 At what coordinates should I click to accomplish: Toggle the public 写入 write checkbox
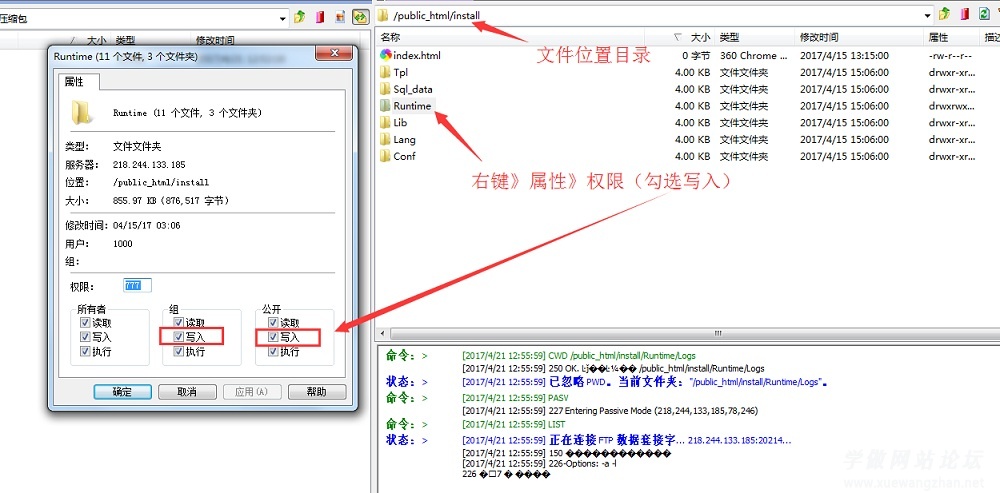point(273,338)
